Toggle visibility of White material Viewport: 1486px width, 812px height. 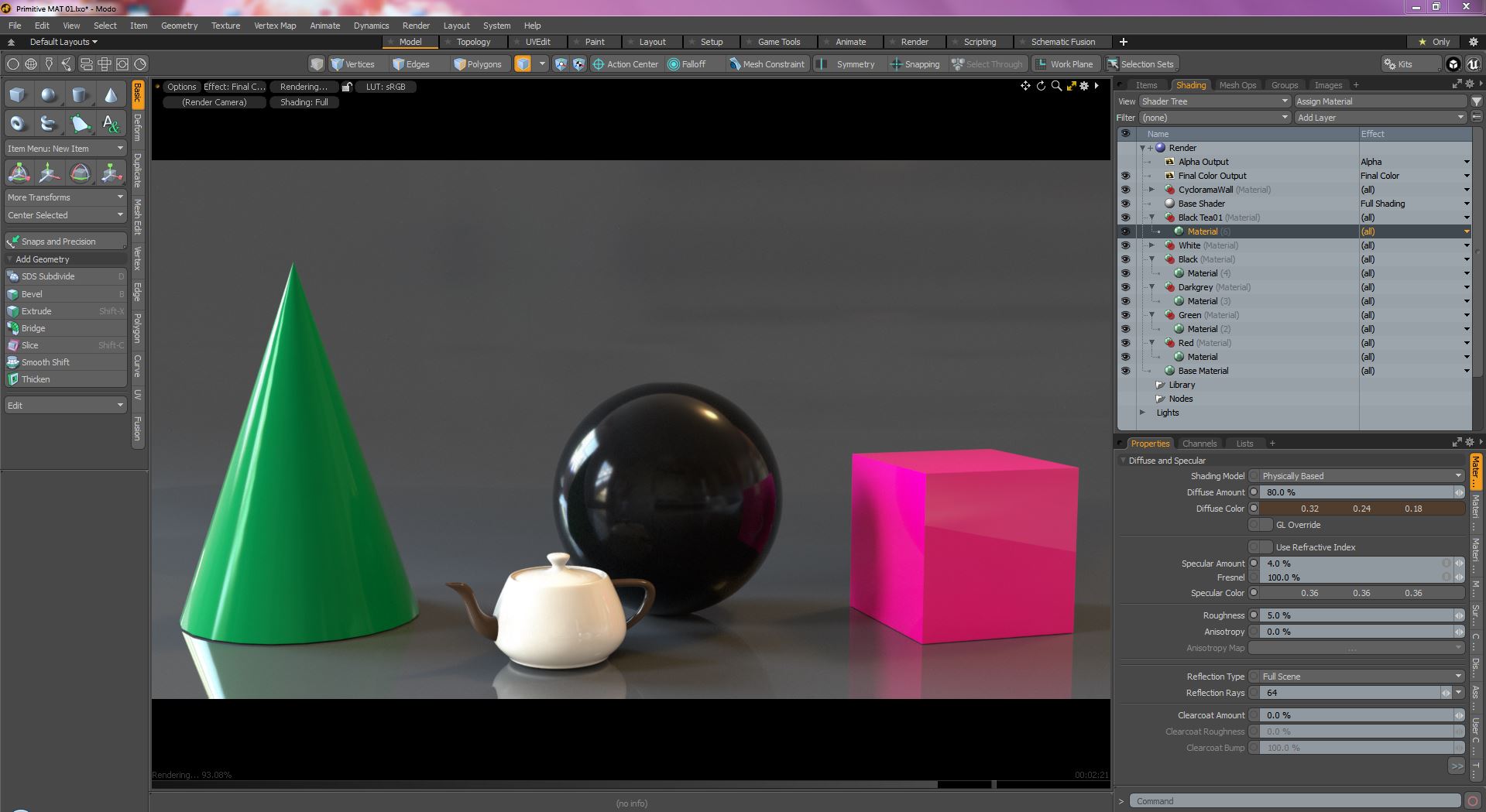(1125, 245)
